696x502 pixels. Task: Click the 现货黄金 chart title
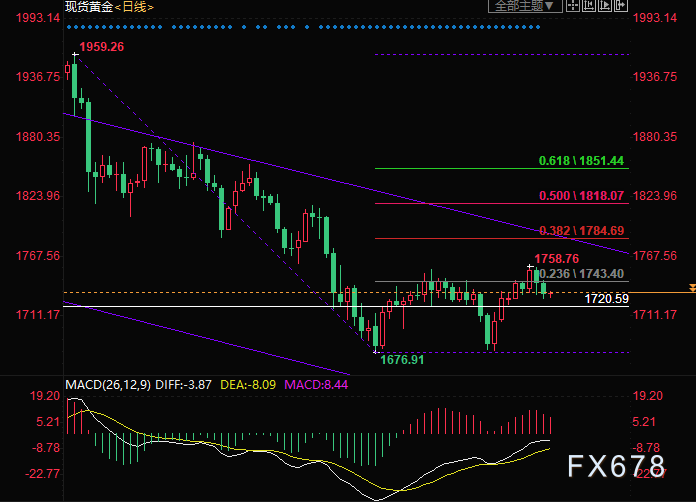89,7
